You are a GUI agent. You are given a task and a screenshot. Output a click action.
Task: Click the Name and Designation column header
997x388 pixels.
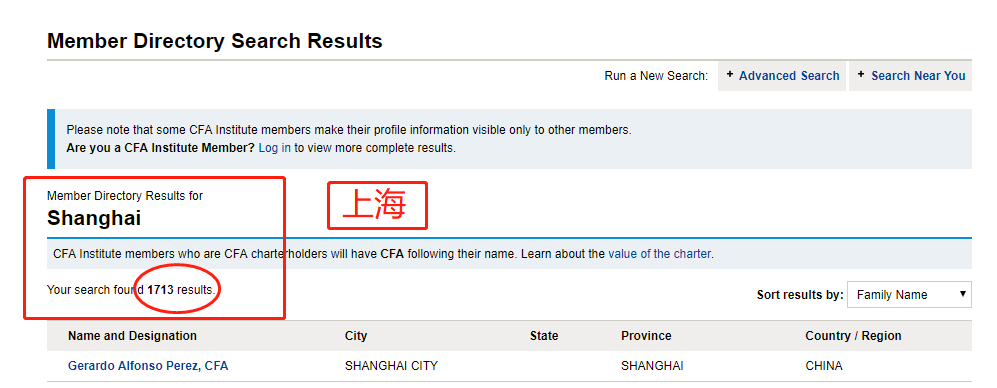[x=132, y=336]
